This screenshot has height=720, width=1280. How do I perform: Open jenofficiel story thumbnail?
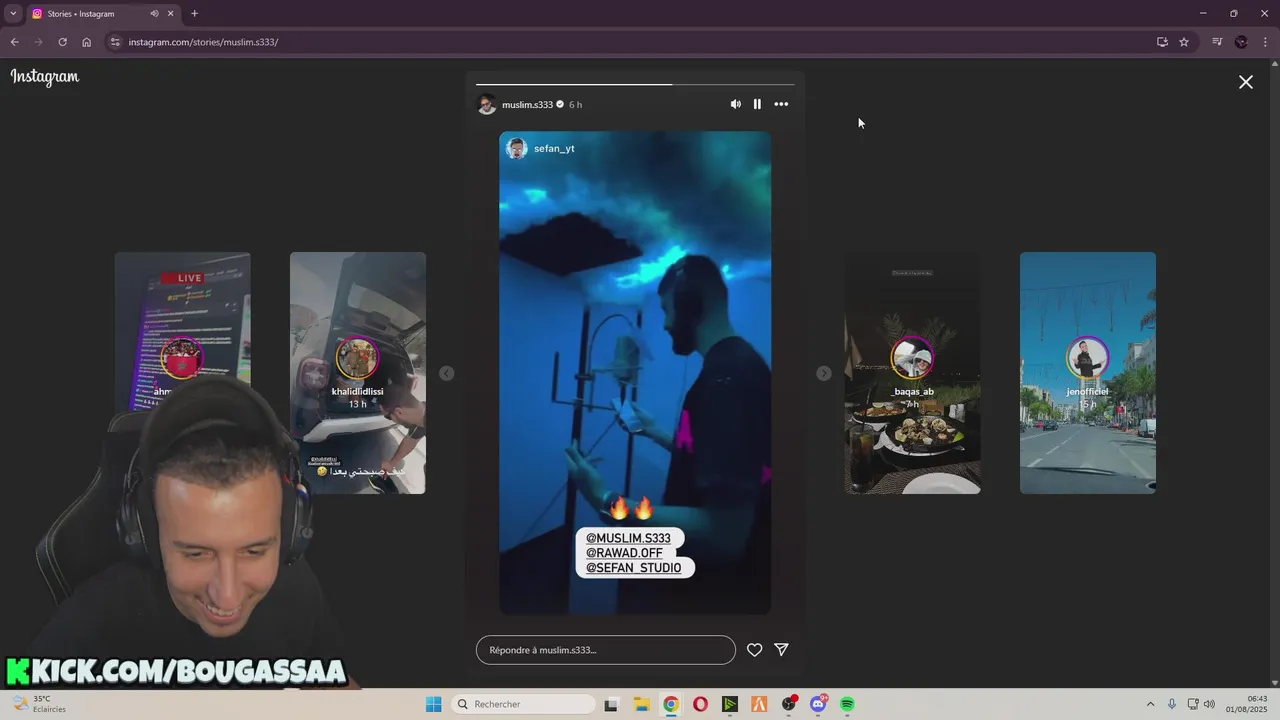click(1088, 373)
